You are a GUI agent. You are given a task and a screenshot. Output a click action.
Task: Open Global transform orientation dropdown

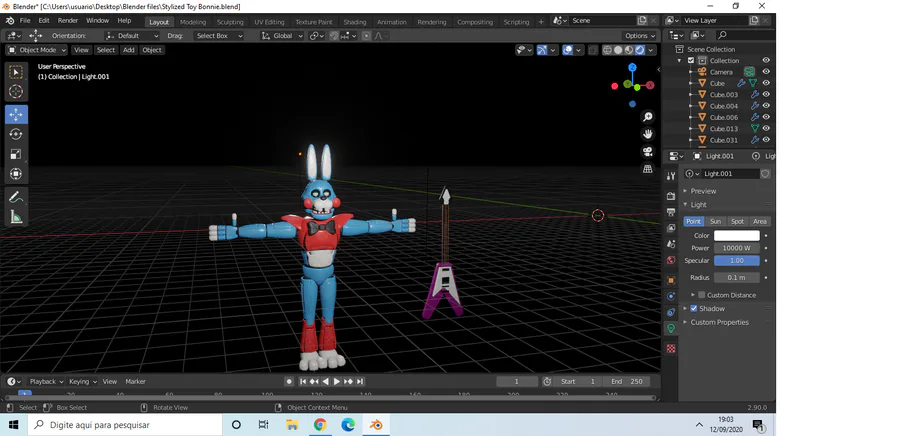[x=282, y=36]
